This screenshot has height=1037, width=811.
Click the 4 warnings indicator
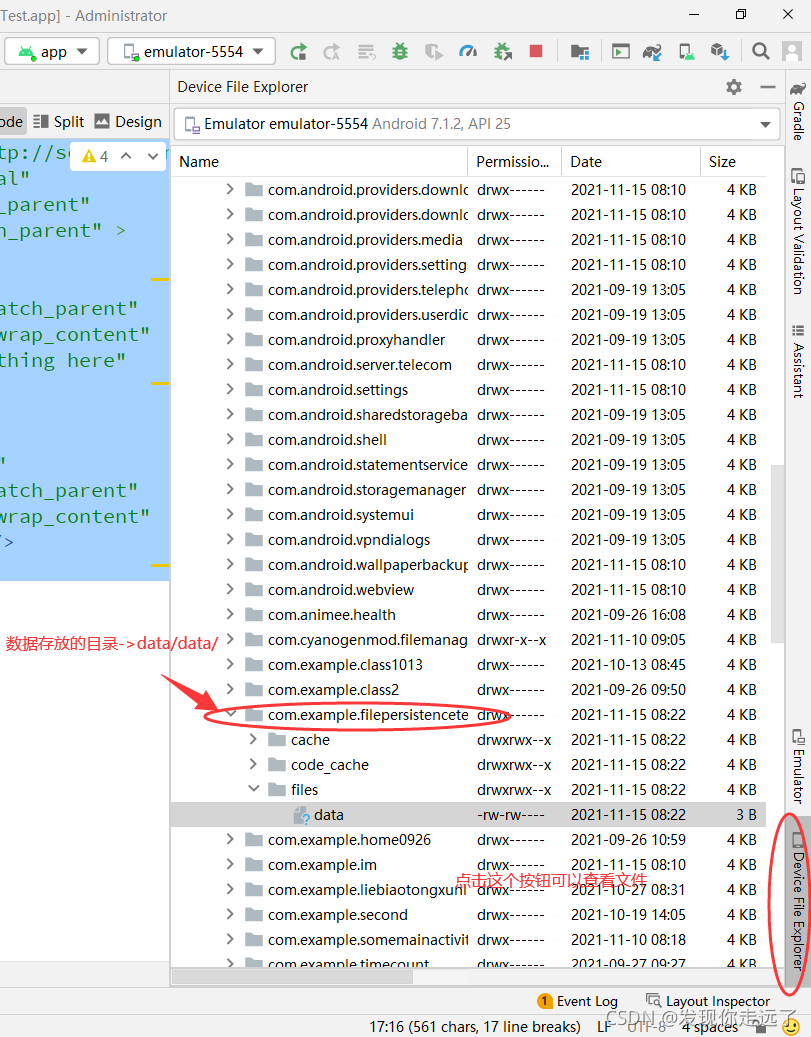pos(95,156)
